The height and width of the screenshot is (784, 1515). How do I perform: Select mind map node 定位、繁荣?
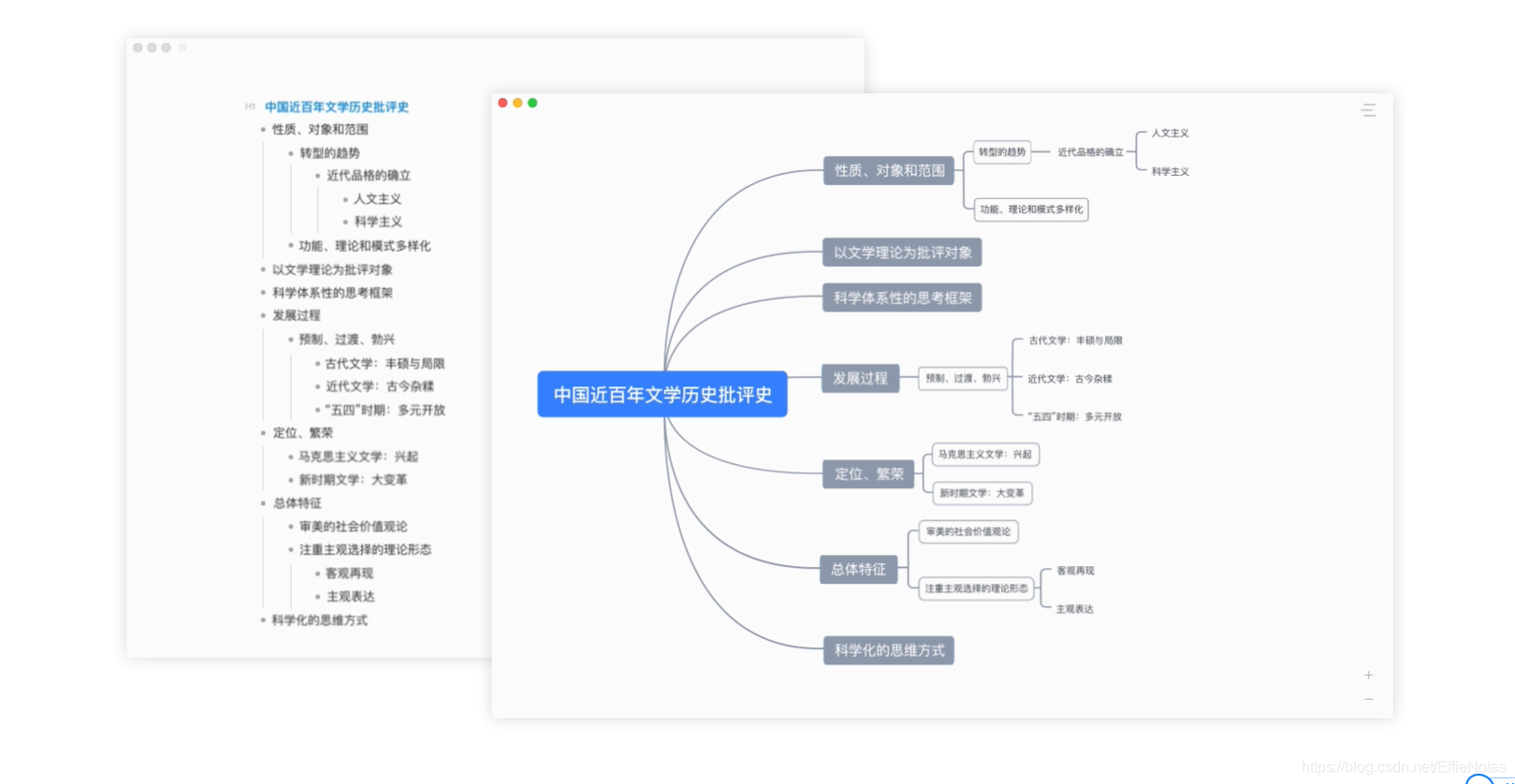868,473
